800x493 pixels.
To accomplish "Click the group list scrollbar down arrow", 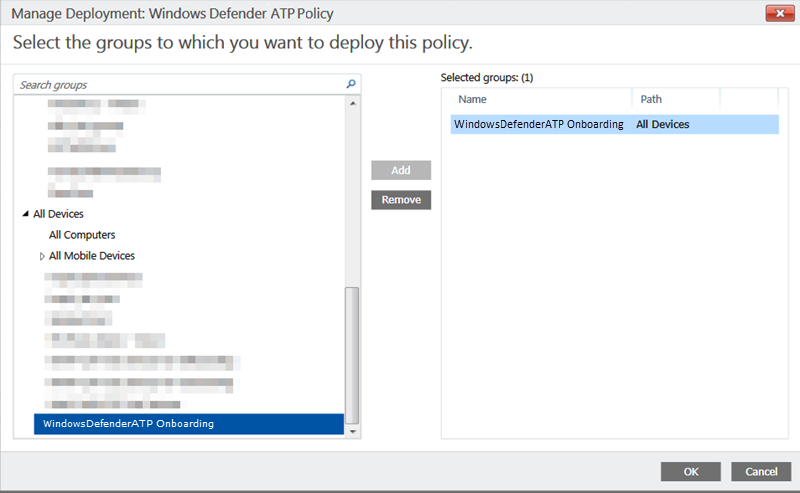I will point(351,431).
